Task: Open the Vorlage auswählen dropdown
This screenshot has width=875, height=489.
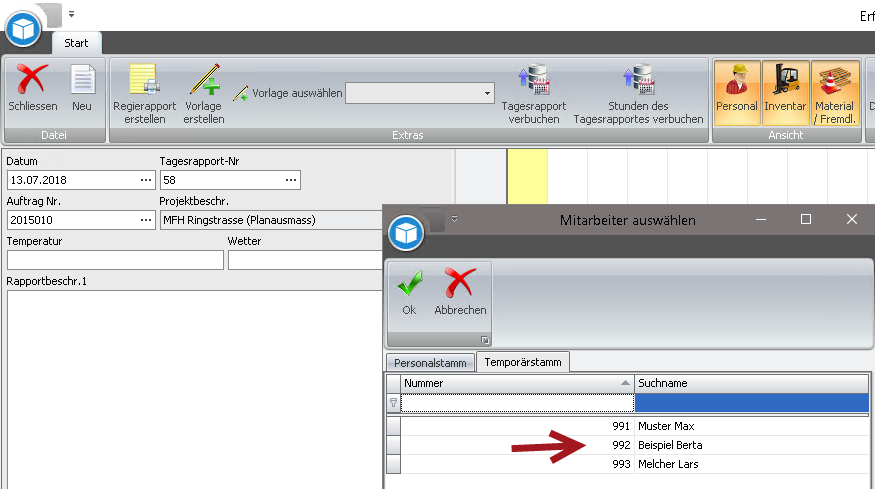Action: (x=487, y=93)
